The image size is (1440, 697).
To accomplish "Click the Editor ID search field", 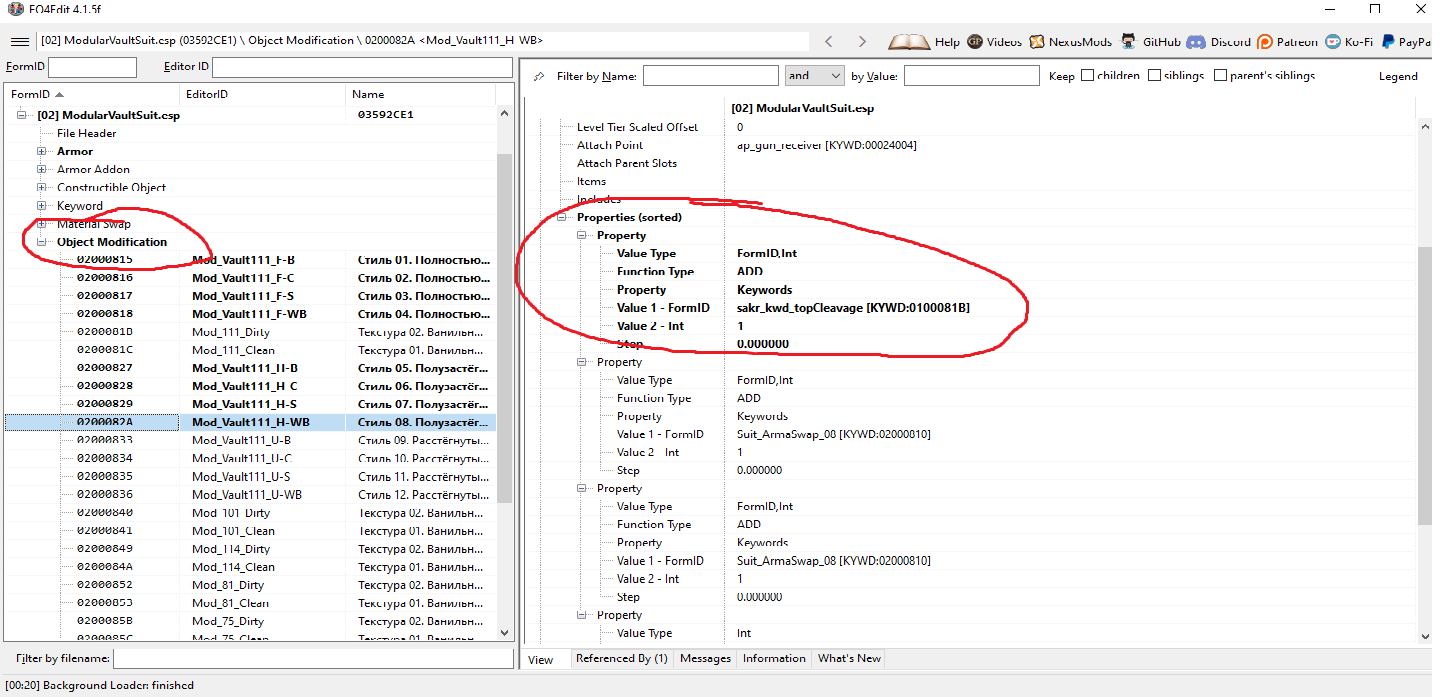I will [x=360, y=67].
